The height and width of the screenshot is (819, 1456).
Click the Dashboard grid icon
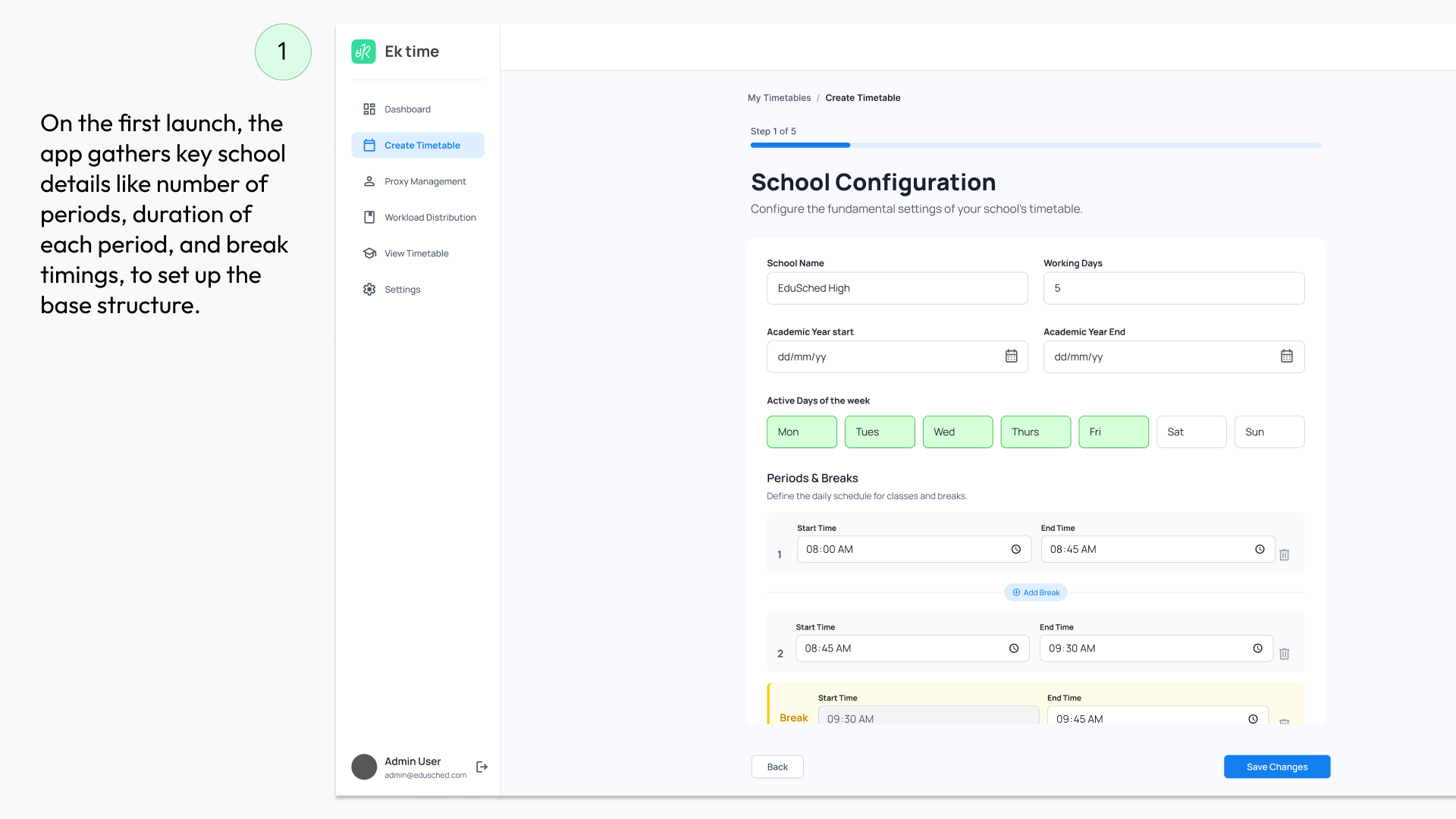pos(369,109)
